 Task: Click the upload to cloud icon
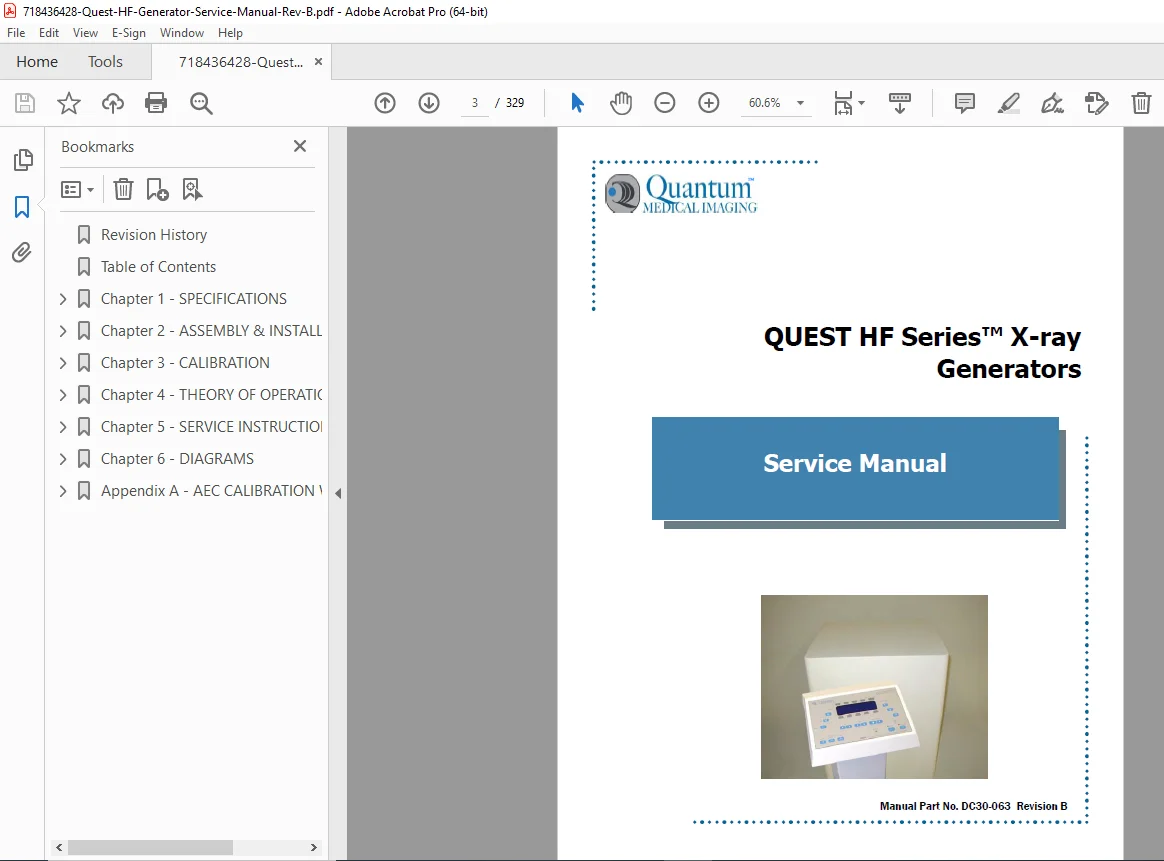[x=113, y=103]
